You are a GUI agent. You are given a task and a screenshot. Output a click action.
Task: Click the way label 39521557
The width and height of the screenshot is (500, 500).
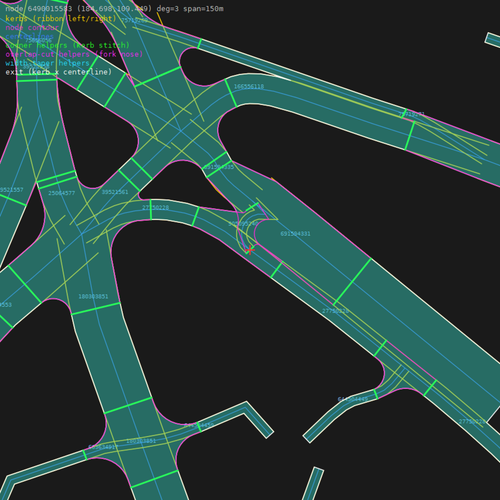[x=11, y=190]
